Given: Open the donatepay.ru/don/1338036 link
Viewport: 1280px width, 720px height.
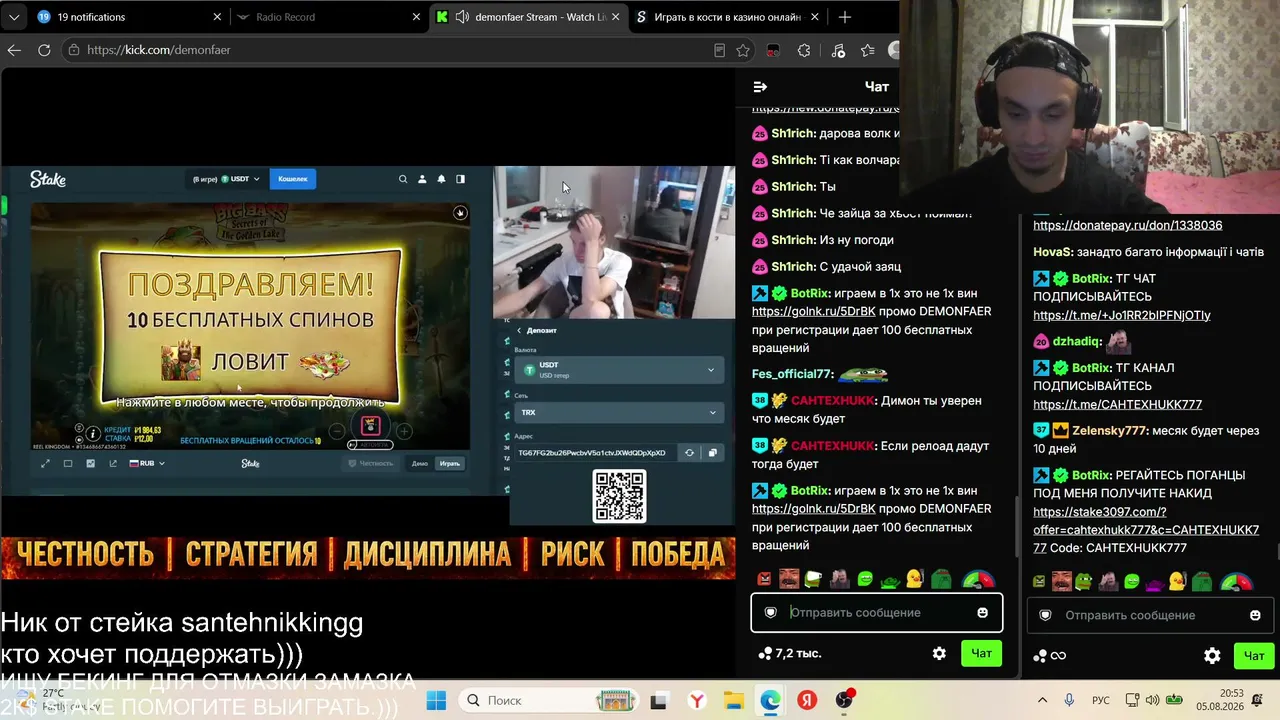Looking at the screenshot, I should pyautogui.click(x=1127, y=225).
